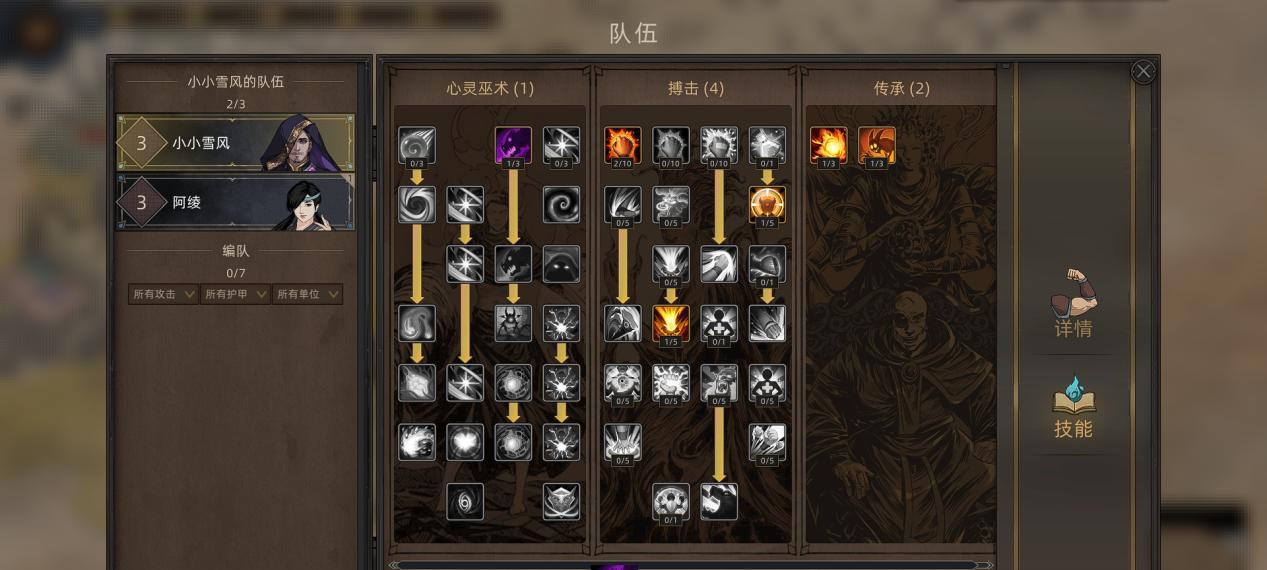Click the orange demon mask skill under 传承
The image size is (1267, 570).
[x=877, y=145]
